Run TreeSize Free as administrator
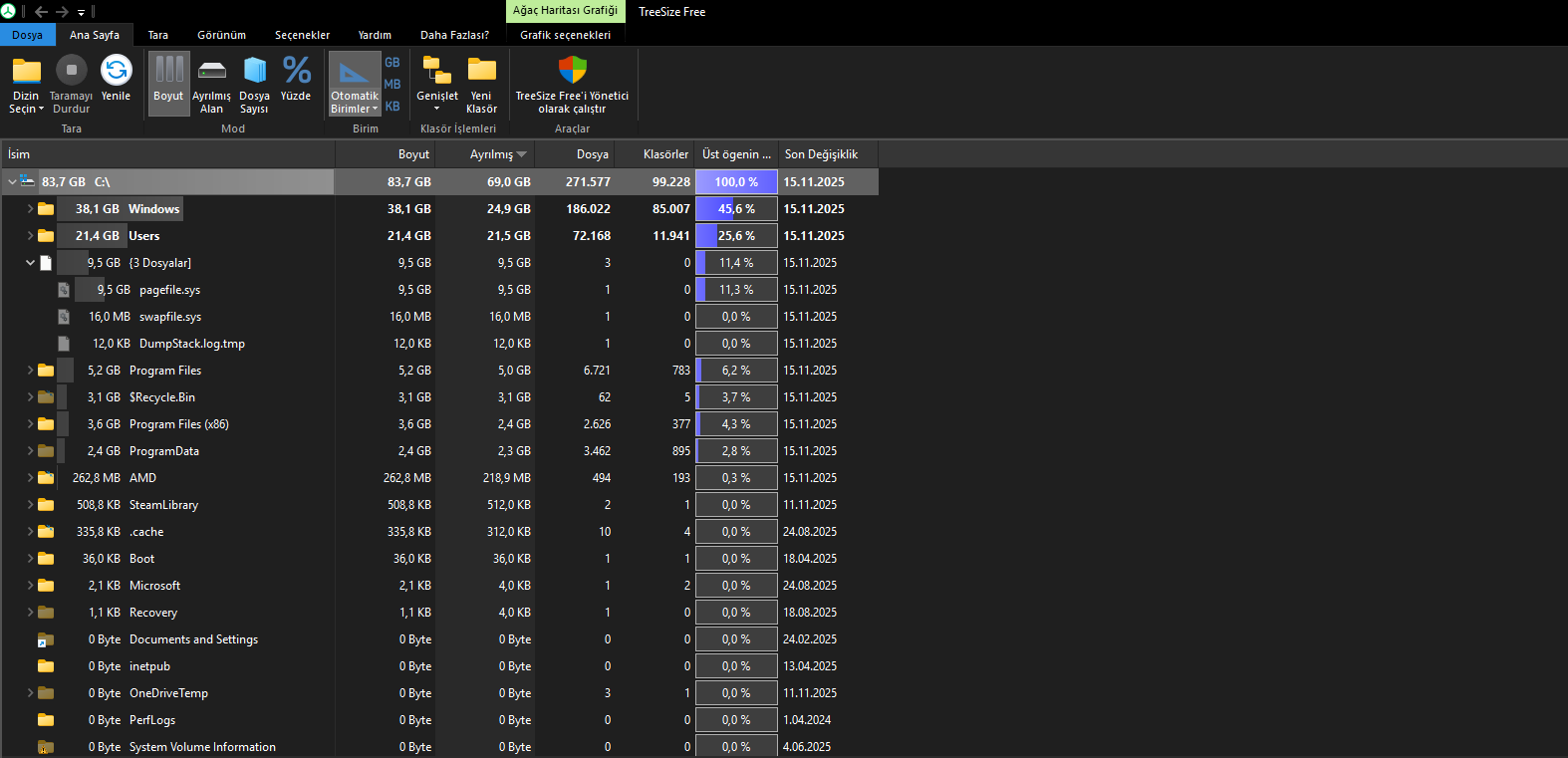The image size is (1568, 758). (572, 85)
